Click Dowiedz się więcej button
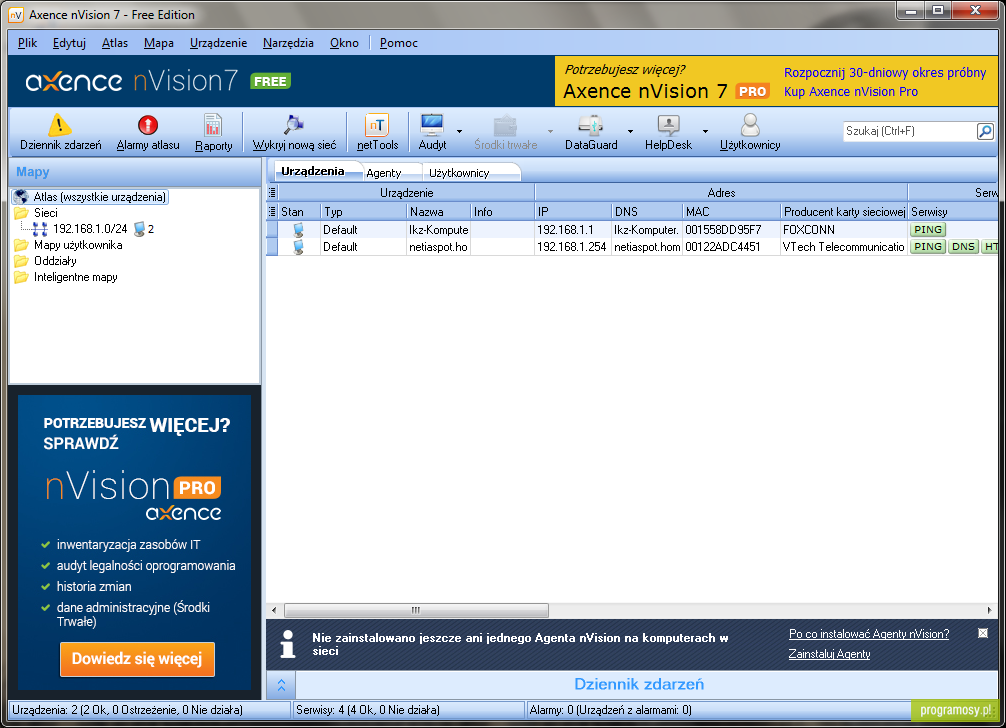Screen dimensions: 1006x728 (x=137, y=659)
